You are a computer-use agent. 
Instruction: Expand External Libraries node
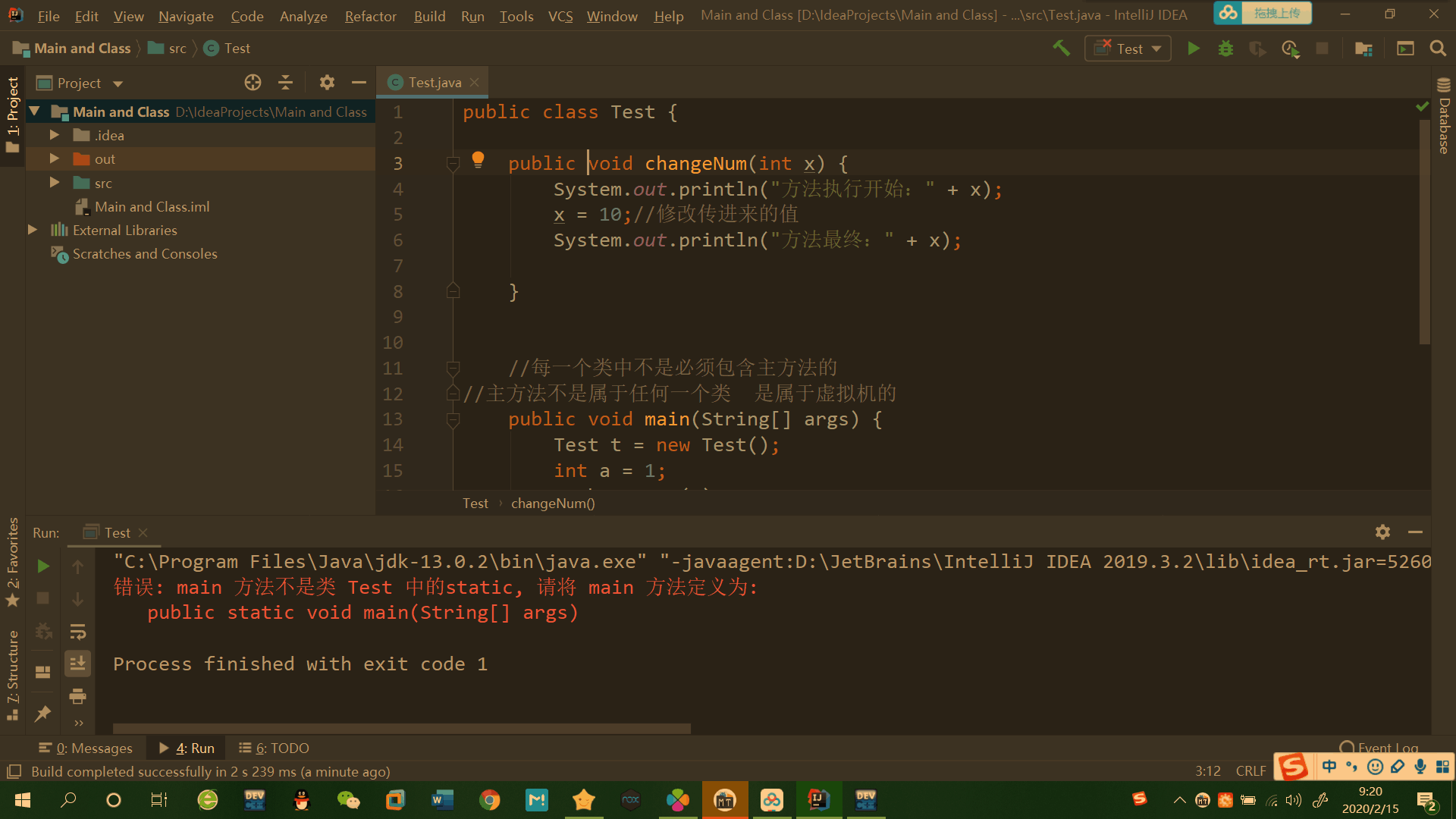pyautogui.click(x=33, y=230)
